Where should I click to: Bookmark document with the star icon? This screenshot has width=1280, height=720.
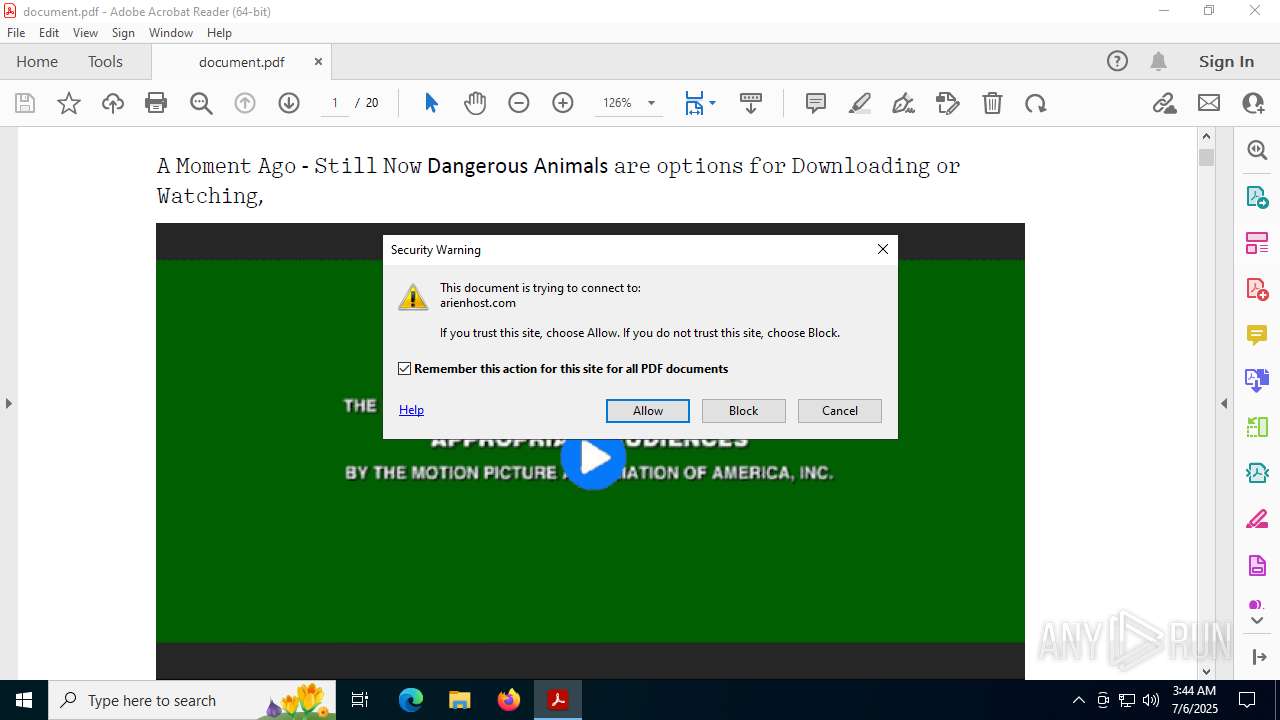click(x=69, y=103)
